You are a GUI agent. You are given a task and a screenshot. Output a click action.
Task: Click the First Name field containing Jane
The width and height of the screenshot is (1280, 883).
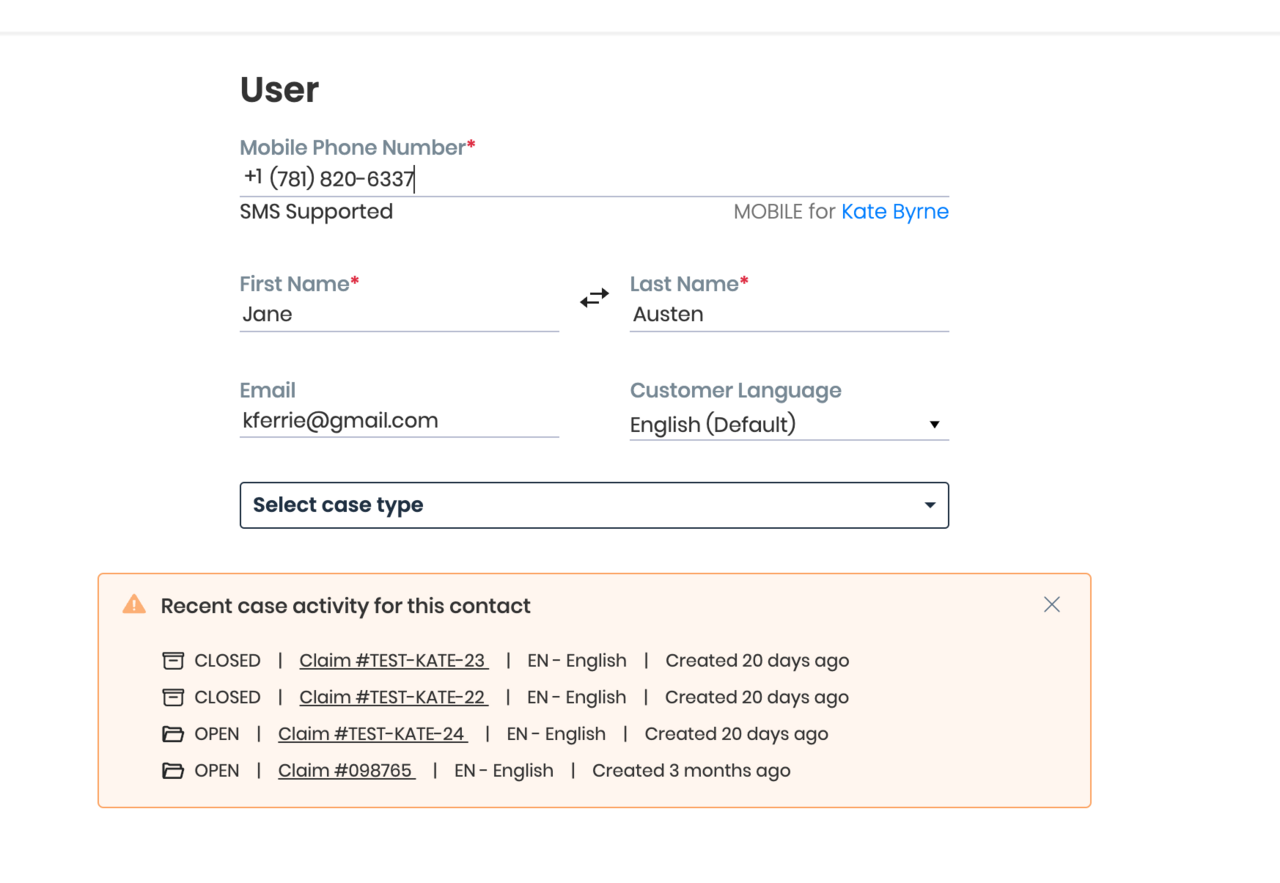point(398,314)
